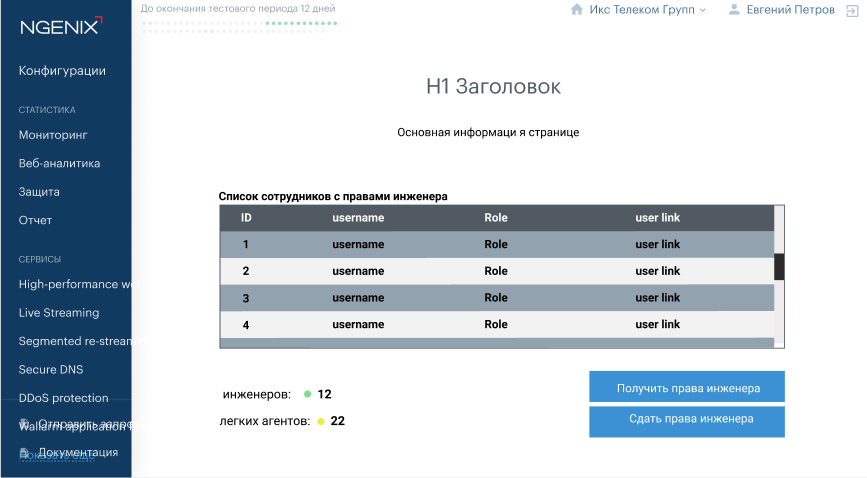Click the username cell in row 1
The height and width of the screenshot is (478, 867).
pos(358,245)
